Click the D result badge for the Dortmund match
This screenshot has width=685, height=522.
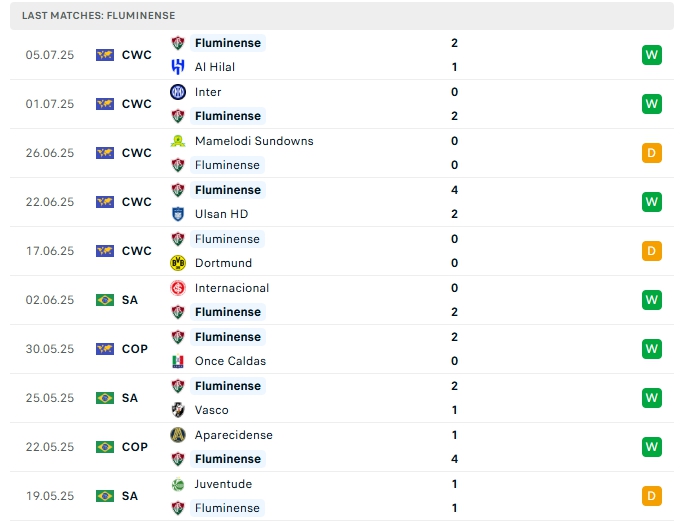652,251
